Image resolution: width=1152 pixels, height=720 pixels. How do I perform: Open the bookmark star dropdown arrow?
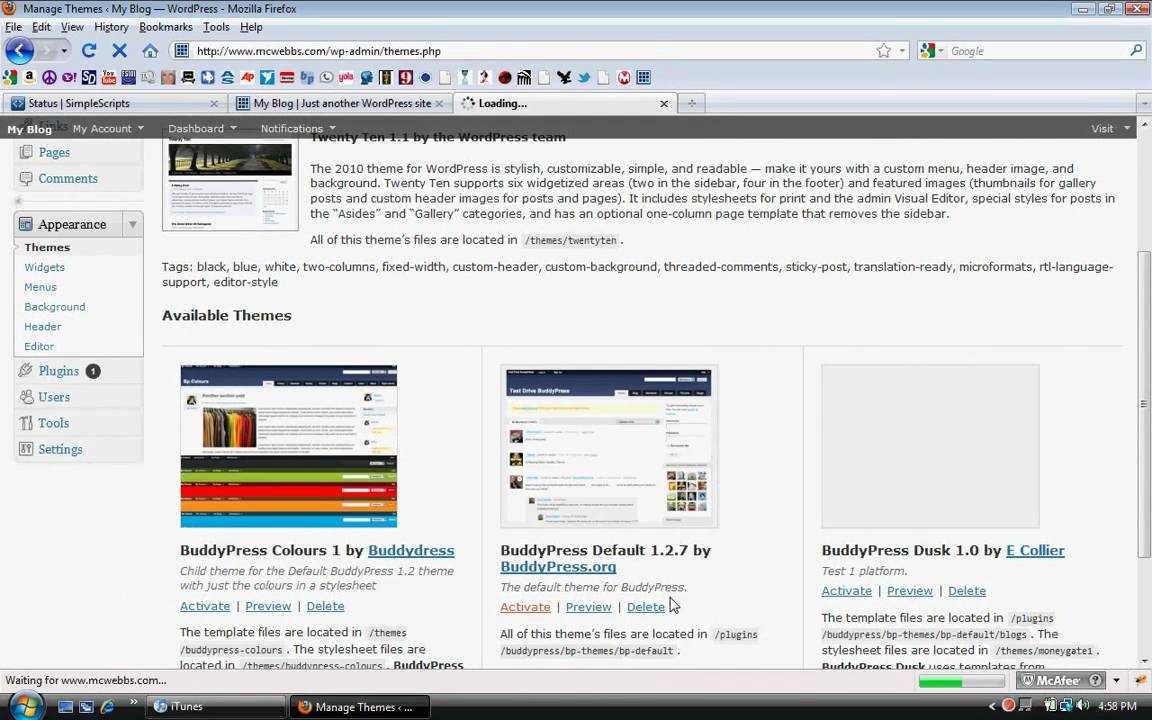pos(902,51)
